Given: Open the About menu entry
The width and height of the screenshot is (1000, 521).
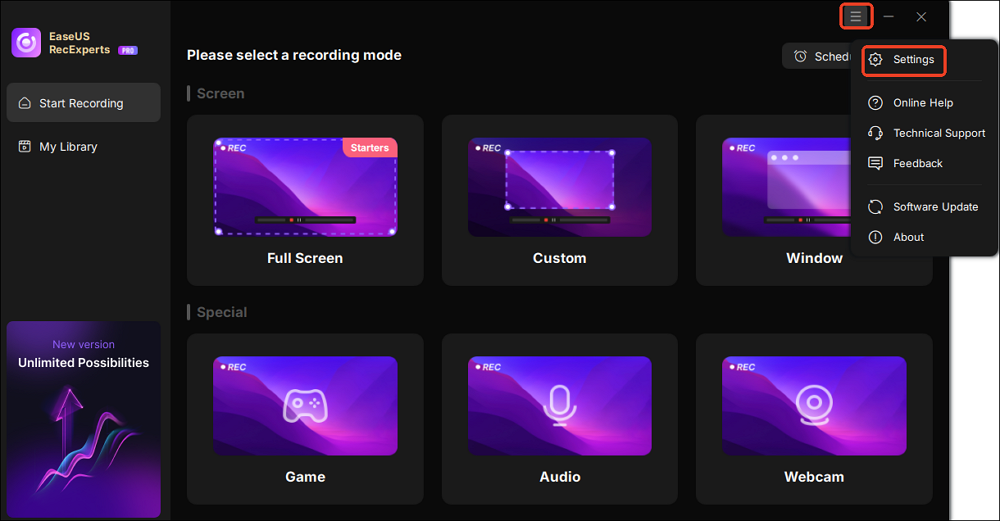Looking at the screenshot, I should [x=925, y=237].
